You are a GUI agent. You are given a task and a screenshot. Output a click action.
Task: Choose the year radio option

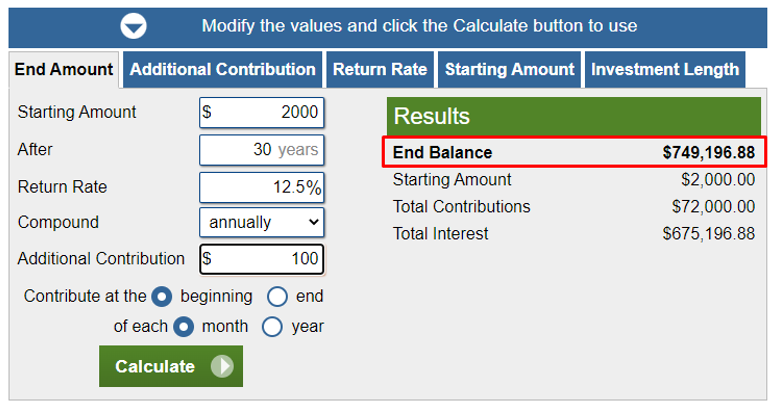point(272,327)
